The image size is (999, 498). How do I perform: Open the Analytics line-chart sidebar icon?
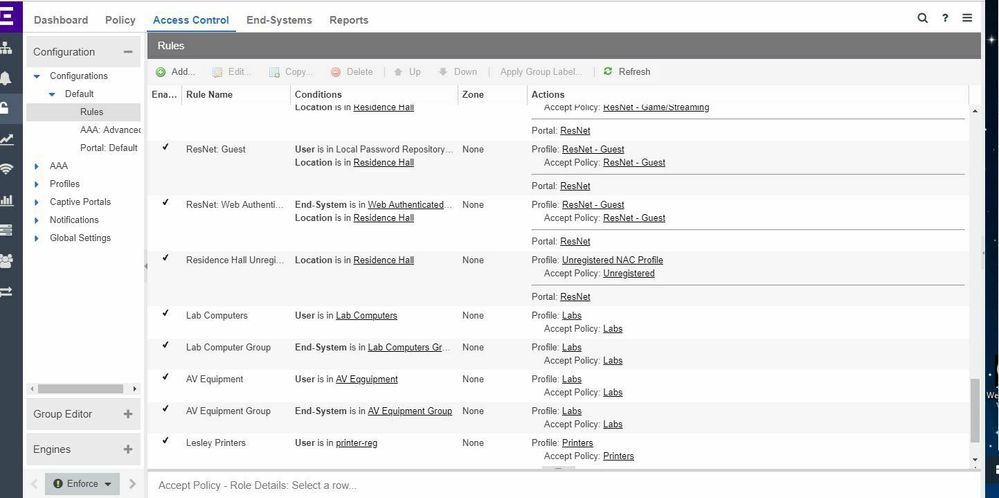pos(8,139)
